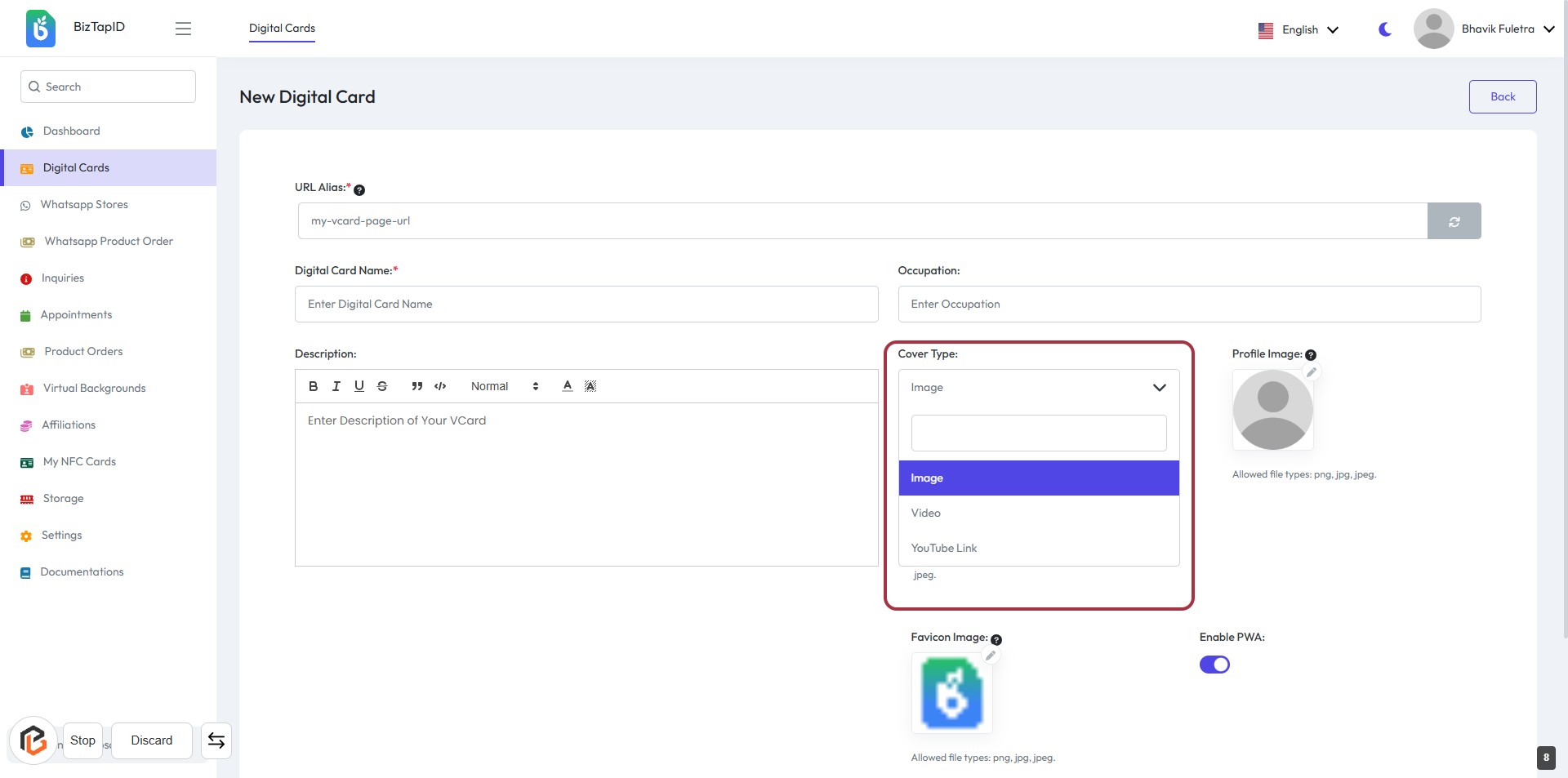Expand the English language selector

click(x=1298, y=29)
